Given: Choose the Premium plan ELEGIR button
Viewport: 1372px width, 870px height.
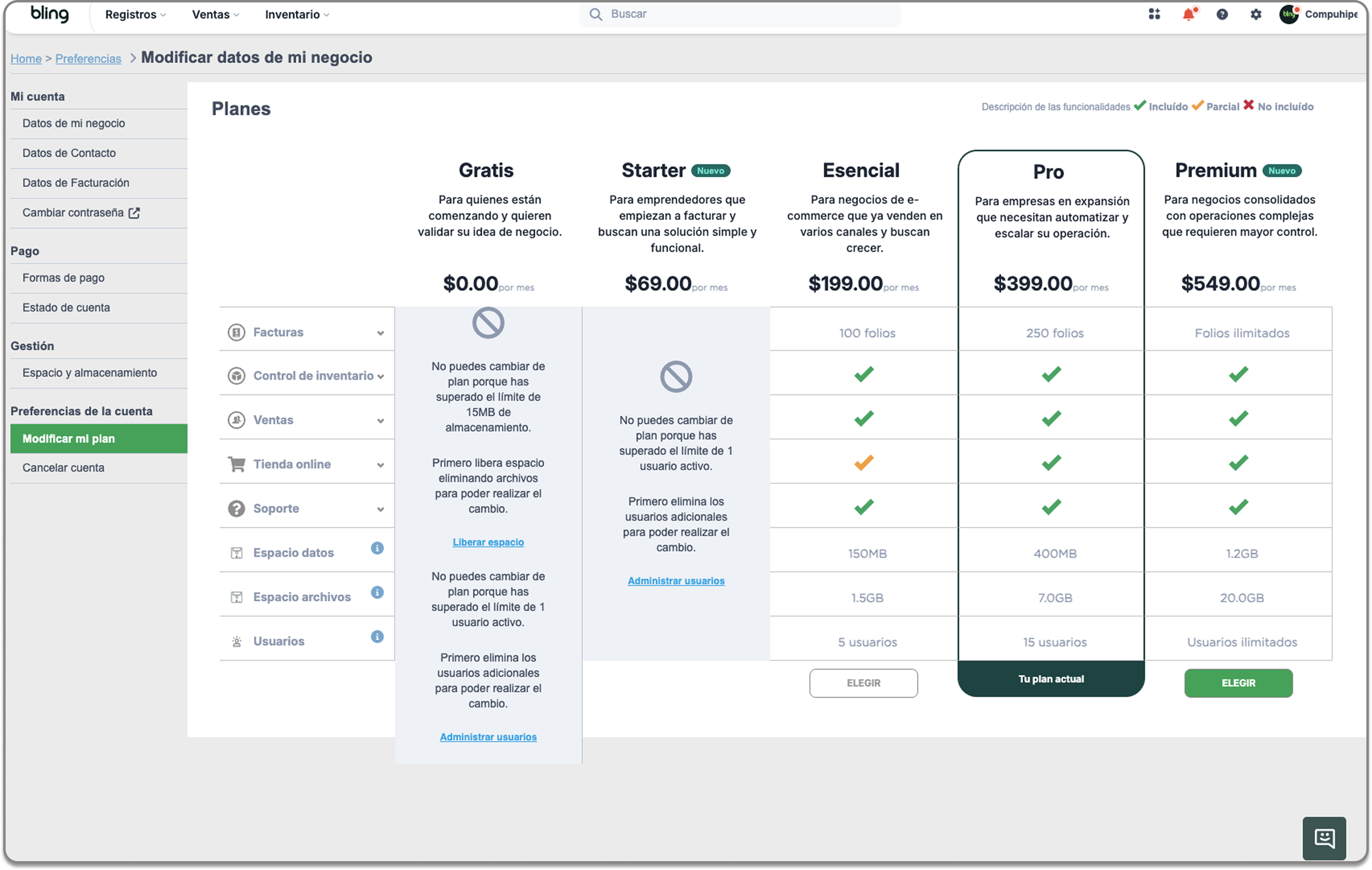Looking at the screenshot, I should 1238,683.
